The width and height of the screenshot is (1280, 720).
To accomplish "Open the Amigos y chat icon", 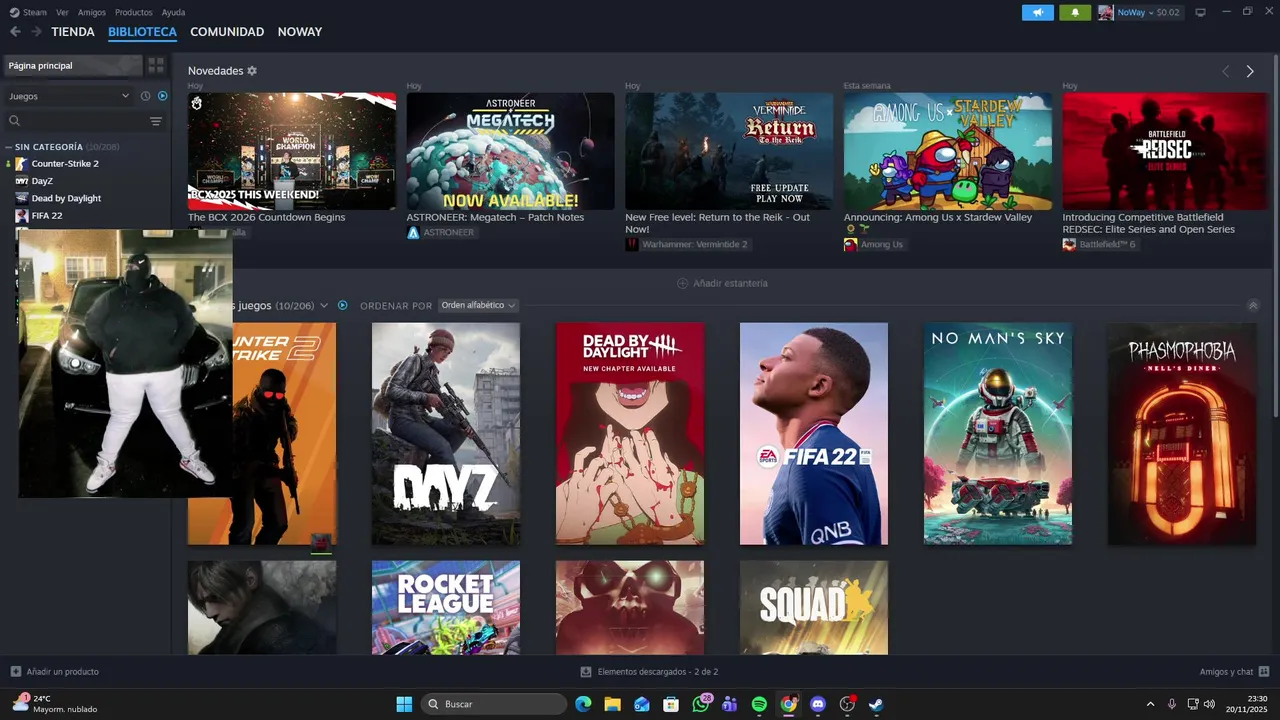I will [x=1264, y=672].
